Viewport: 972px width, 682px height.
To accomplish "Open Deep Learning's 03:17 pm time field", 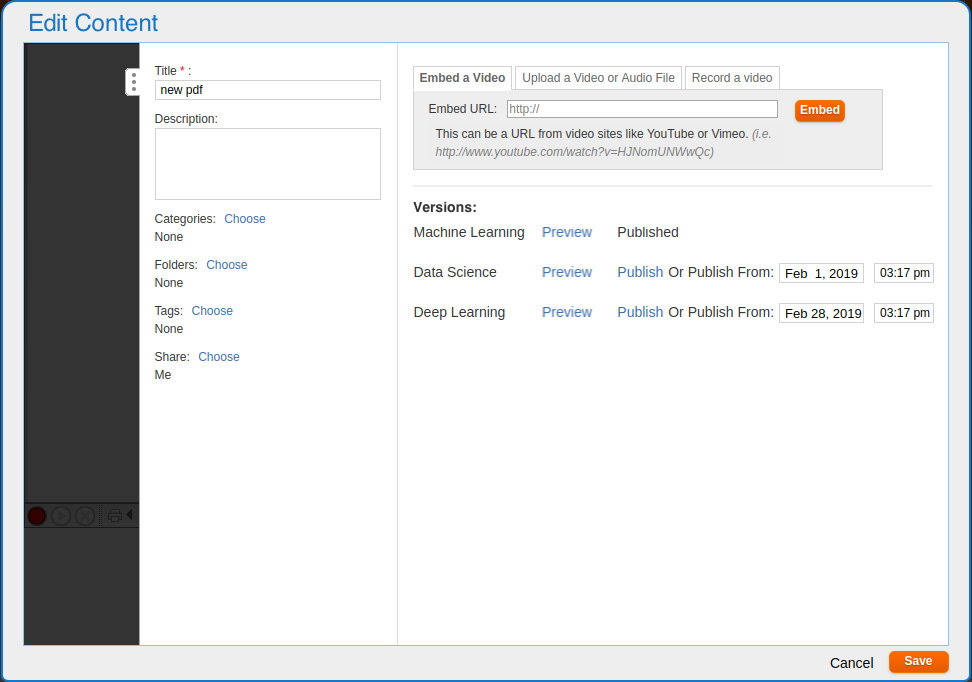I will (904, 313).
